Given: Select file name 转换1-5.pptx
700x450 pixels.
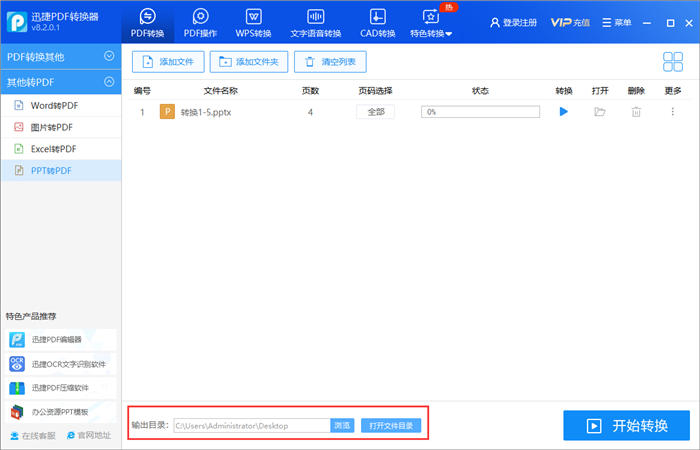Looking at the screenshot, I should coord(206,112).
